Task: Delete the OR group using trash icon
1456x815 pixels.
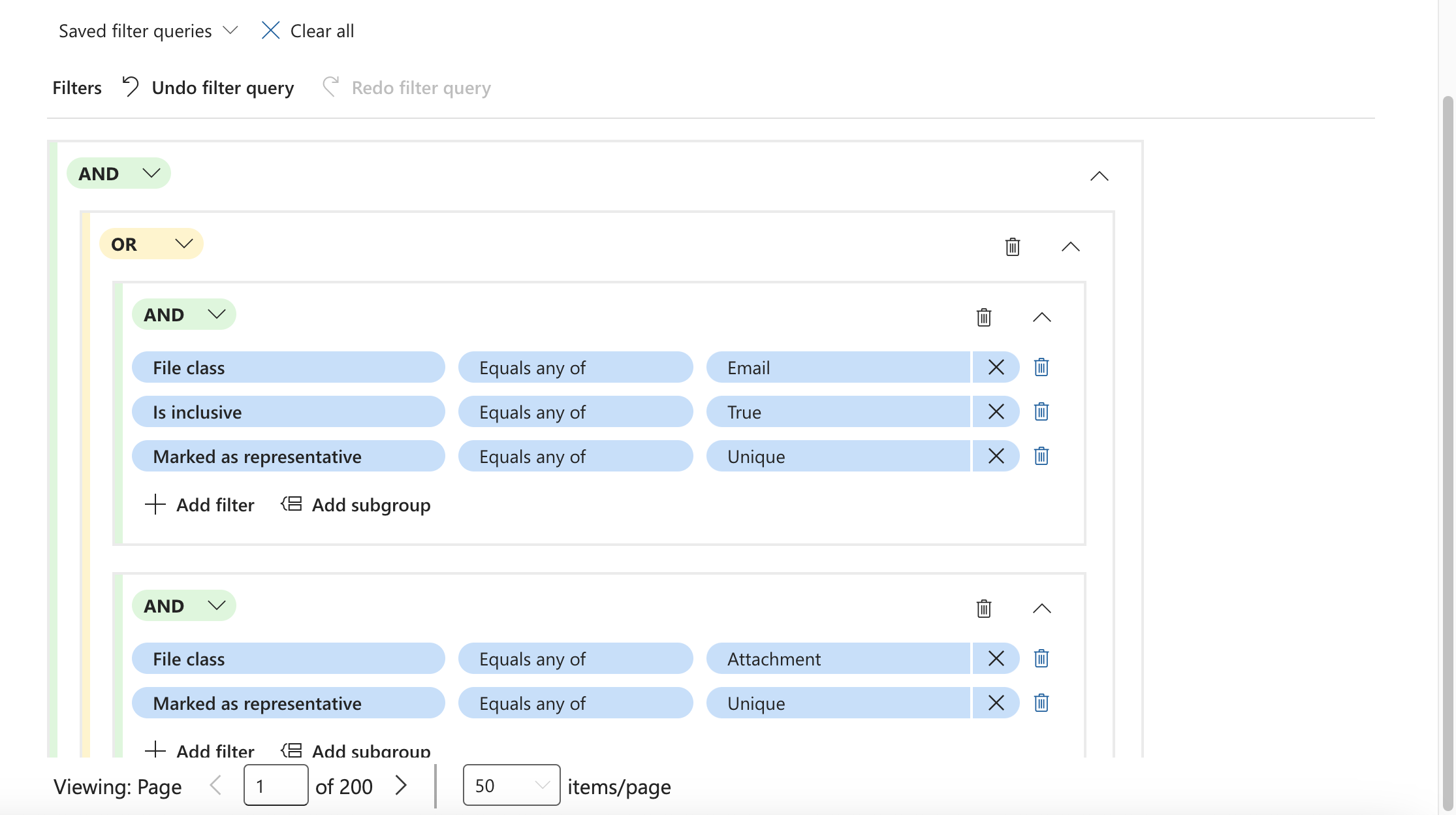Action: (x=1012, y=247)
